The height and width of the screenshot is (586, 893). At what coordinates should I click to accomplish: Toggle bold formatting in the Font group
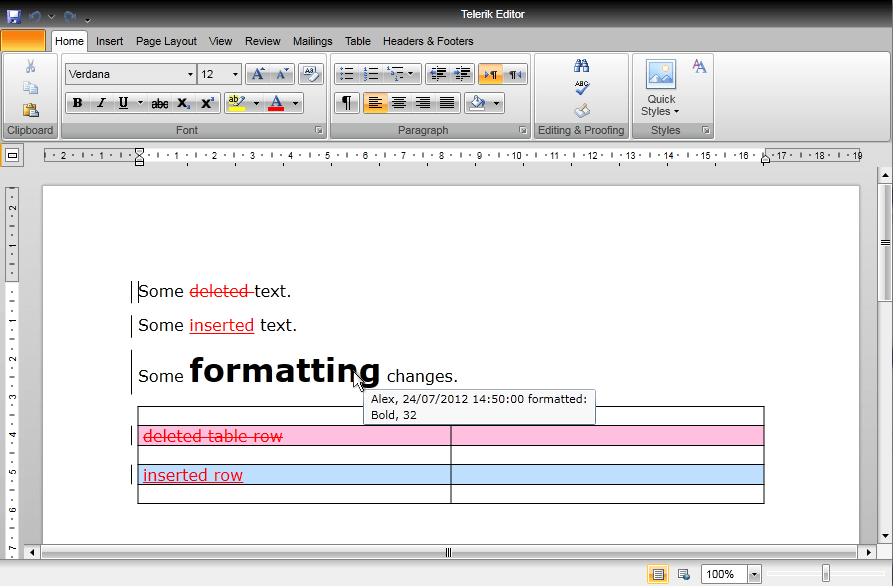[x=77, y=103]
